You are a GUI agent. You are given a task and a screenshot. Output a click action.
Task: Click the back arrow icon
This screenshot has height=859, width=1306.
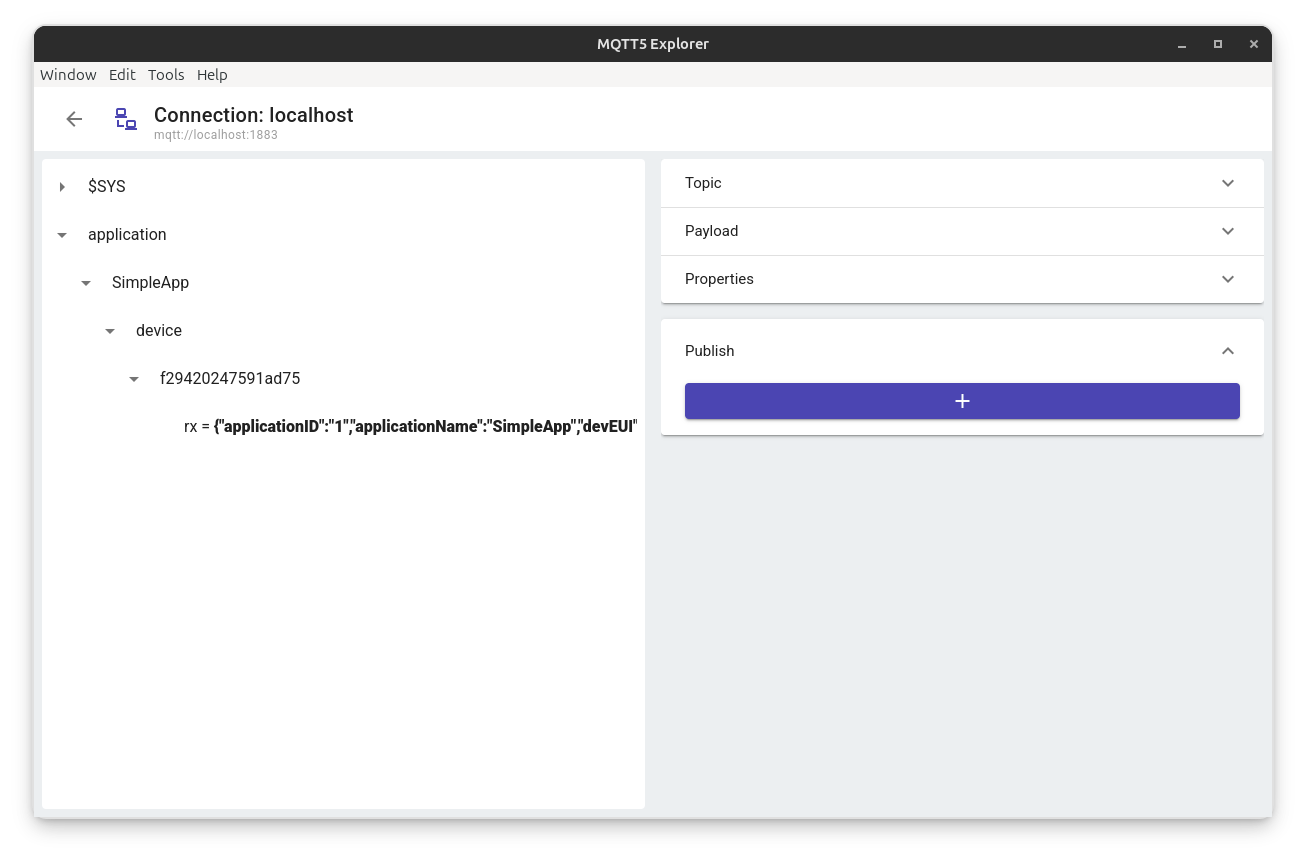[74, 119]
